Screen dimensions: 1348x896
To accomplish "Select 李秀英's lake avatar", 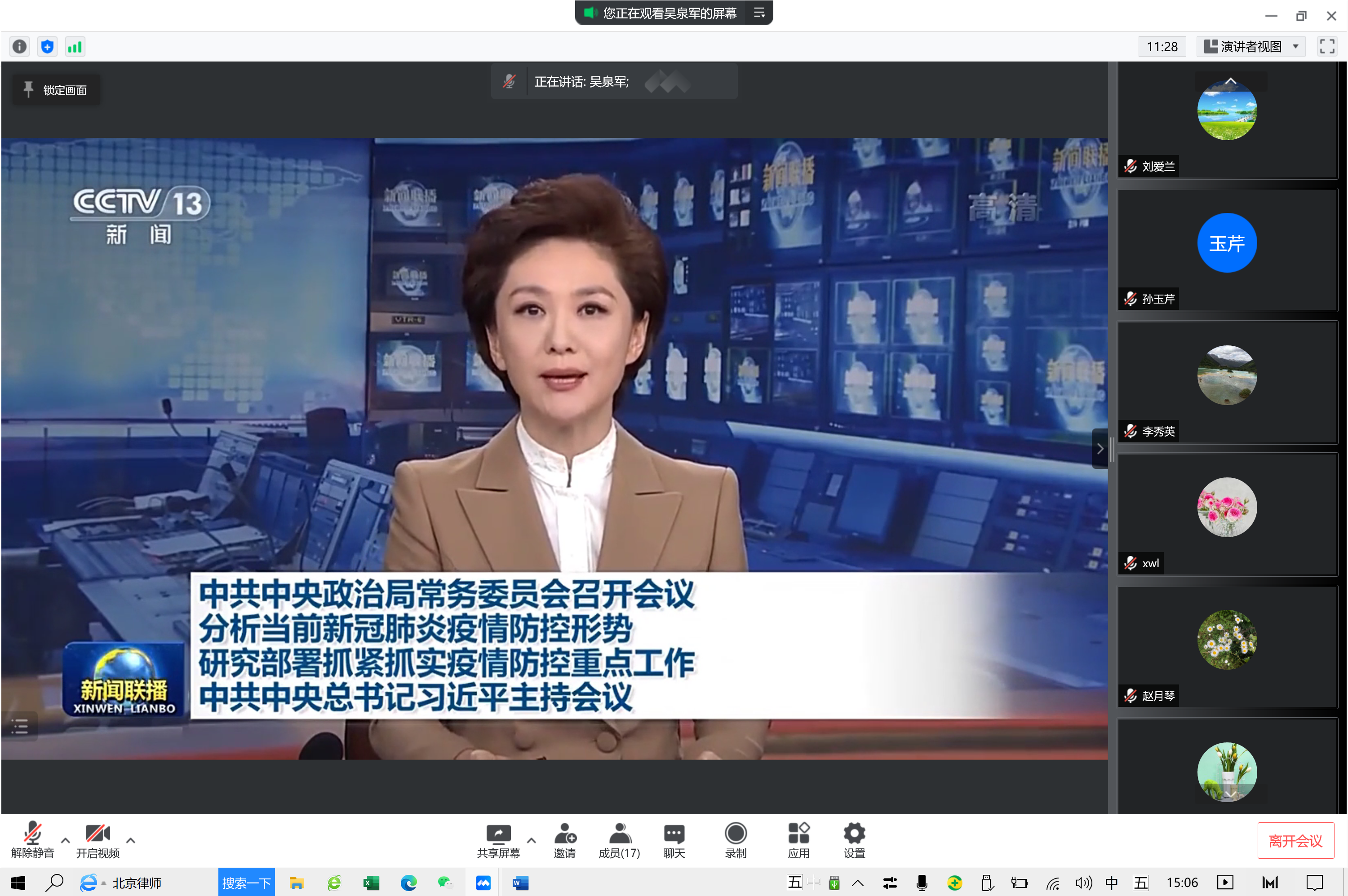I will [1227, 375].
